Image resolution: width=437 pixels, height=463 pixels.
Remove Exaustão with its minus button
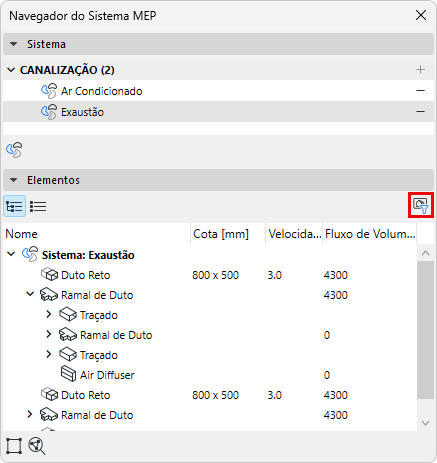tap(420, 112)
